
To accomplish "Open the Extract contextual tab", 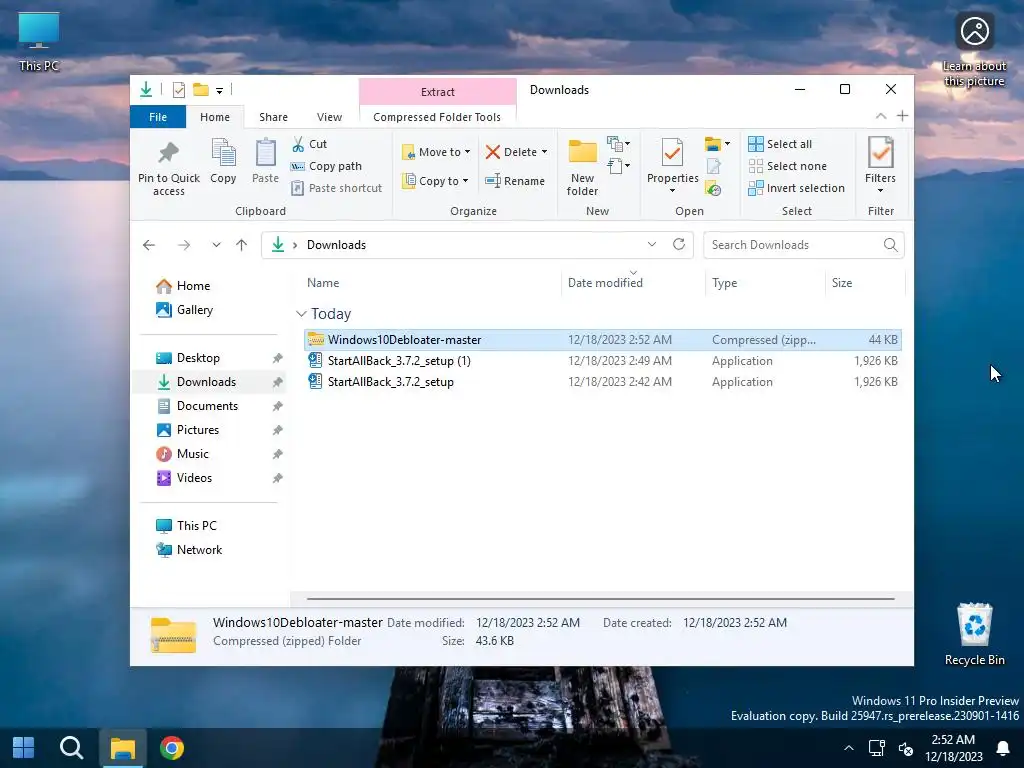I will coord(438,91).
